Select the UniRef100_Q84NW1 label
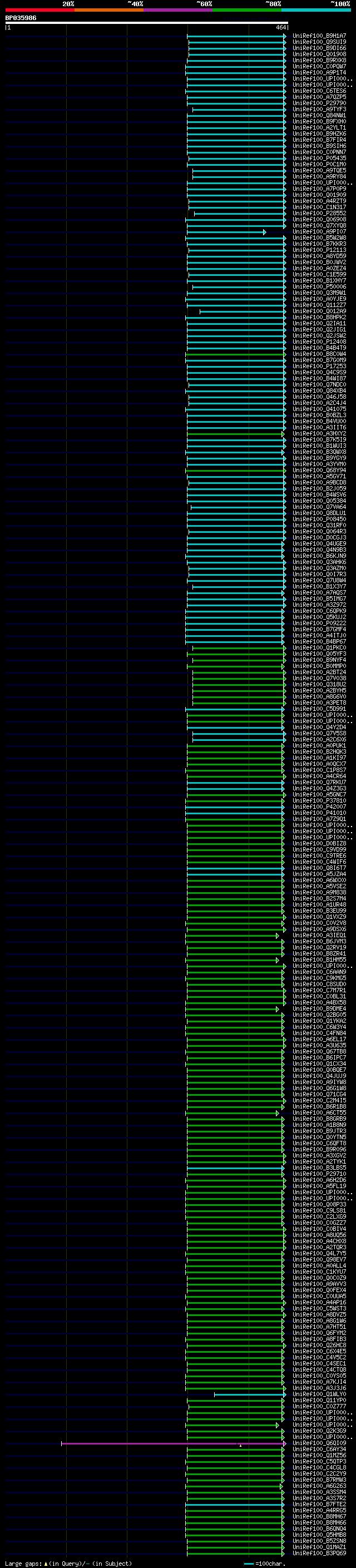The image size is (356, 1568). [x=319, y=116]
